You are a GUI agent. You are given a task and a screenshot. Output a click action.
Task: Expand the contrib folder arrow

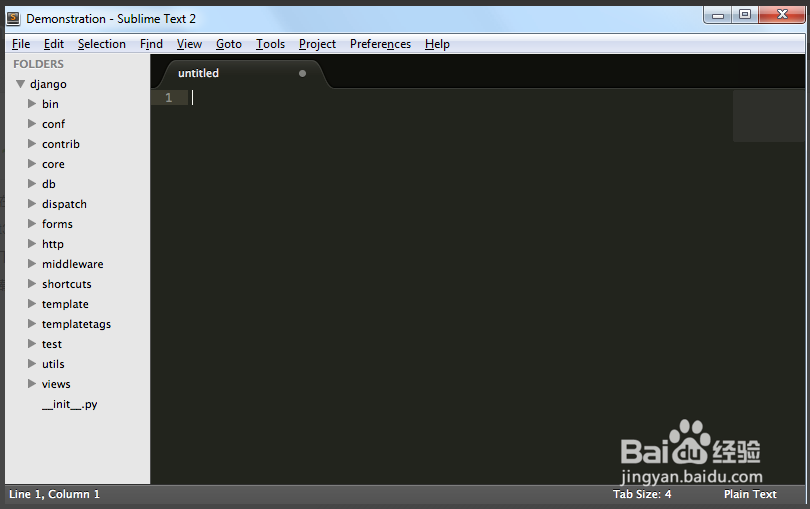[32, 144]
